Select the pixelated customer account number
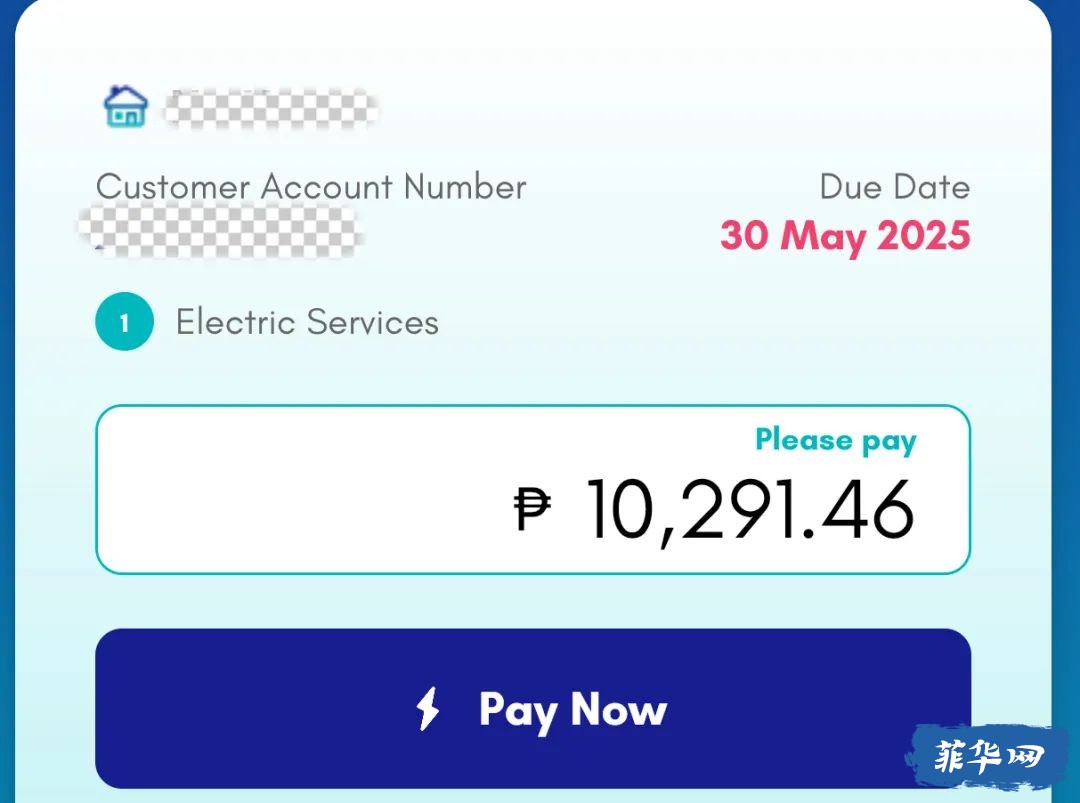Image resolution: width=1080 pixels, height=803 pixels. tap(220, 230)
